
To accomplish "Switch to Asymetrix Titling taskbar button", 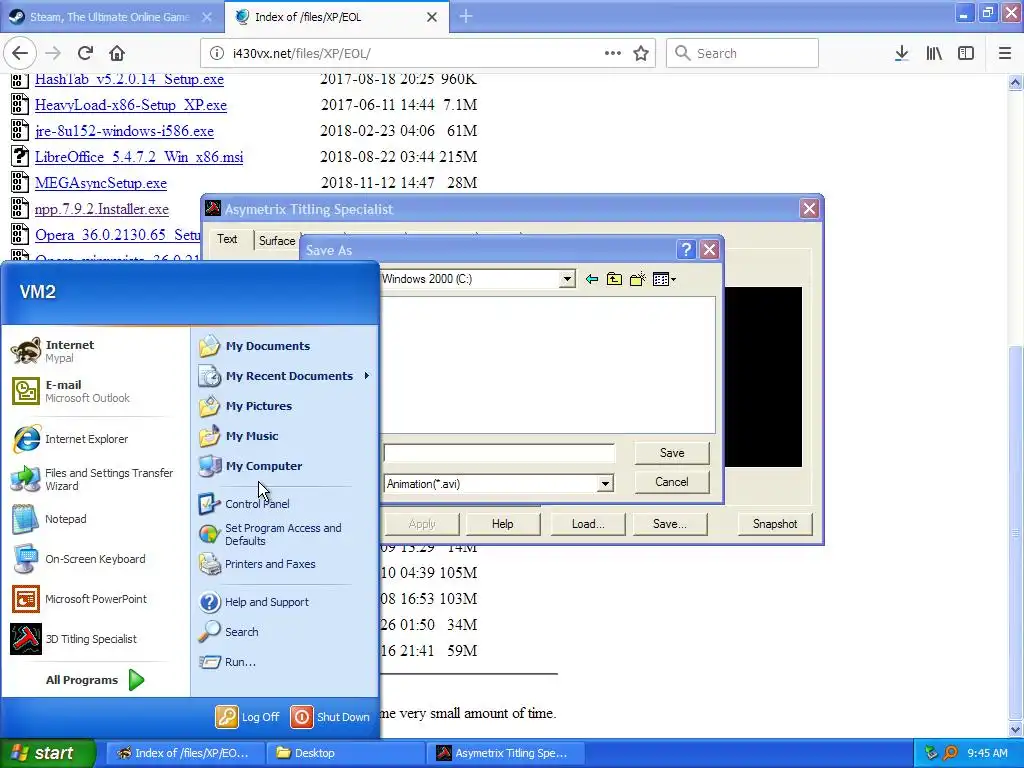I will point(505,753).
